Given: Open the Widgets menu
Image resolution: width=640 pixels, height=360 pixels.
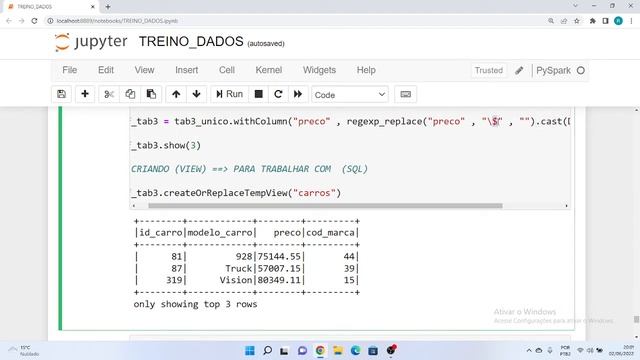Looking at the screenshot, I should (x=319, y=70).
